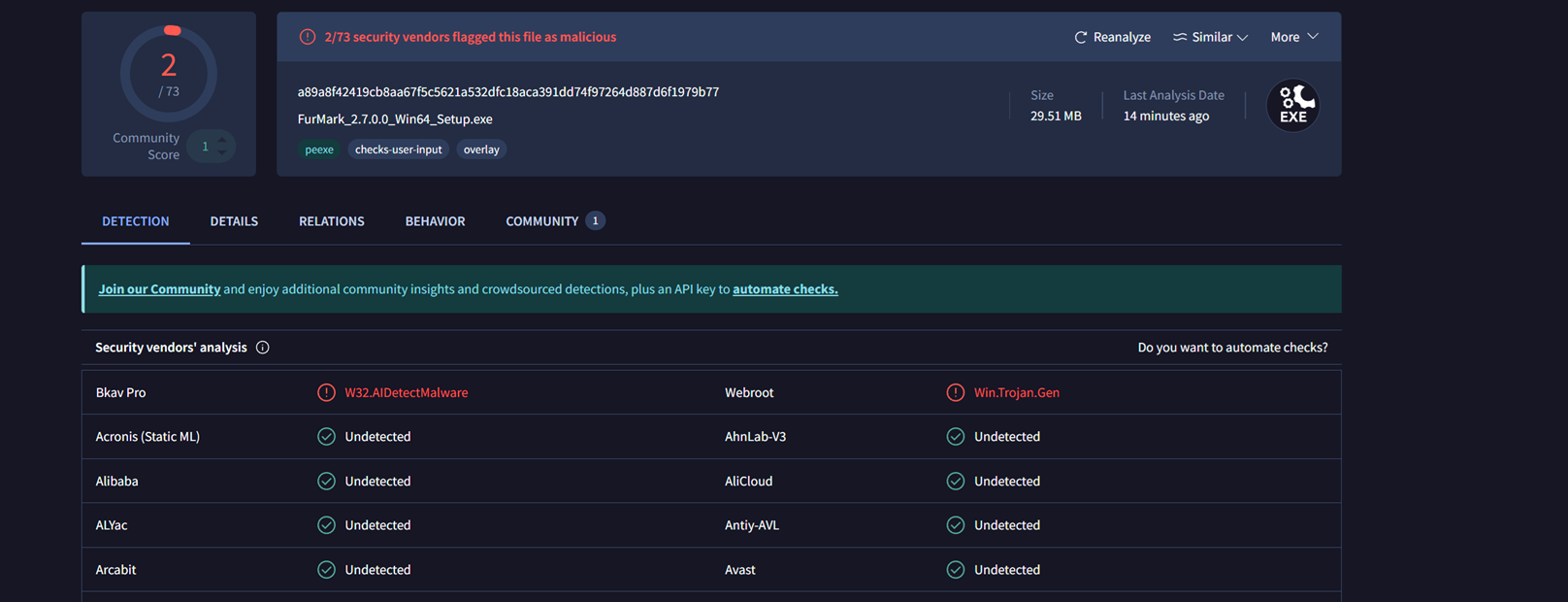
Task: Select the checks-user-input tag
Action: [x=399, y=150]
